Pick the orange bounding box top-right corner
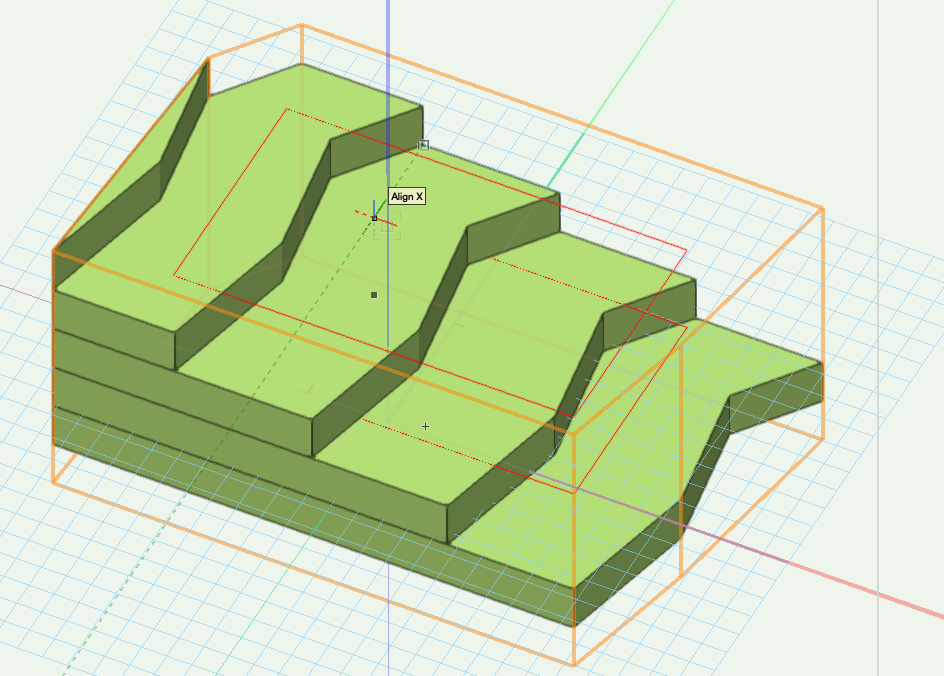 822,208
